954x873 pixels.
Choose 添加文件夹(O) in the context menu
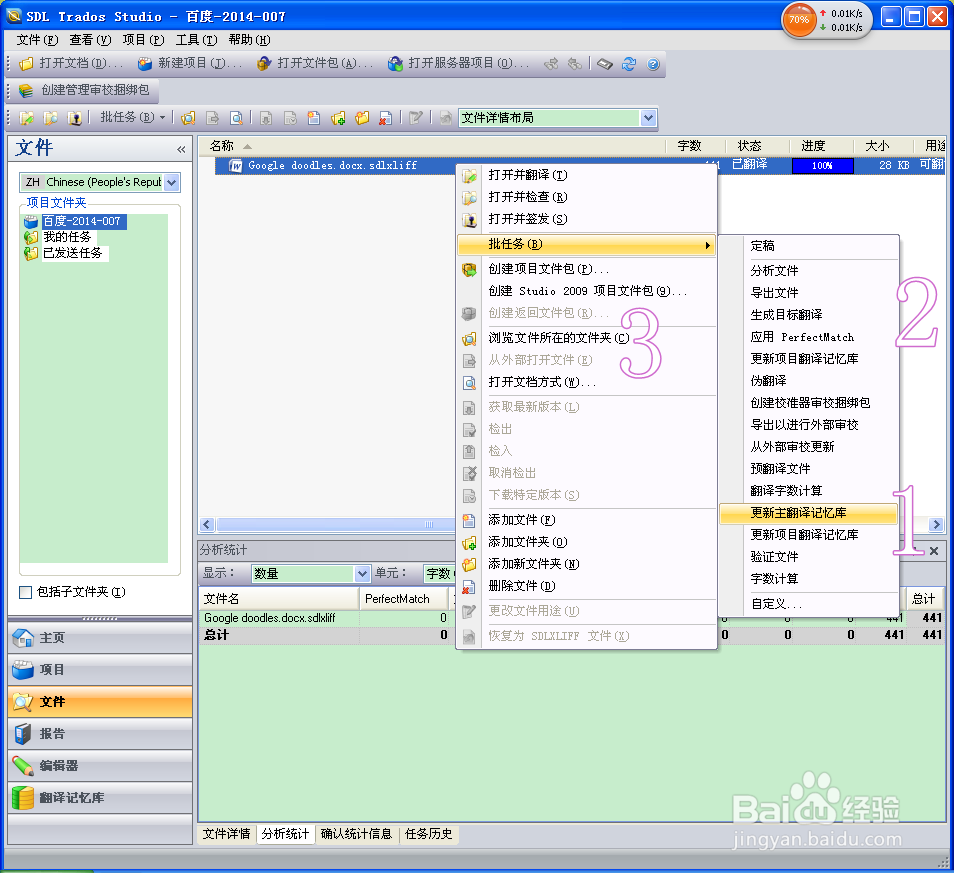pos(586,542)
